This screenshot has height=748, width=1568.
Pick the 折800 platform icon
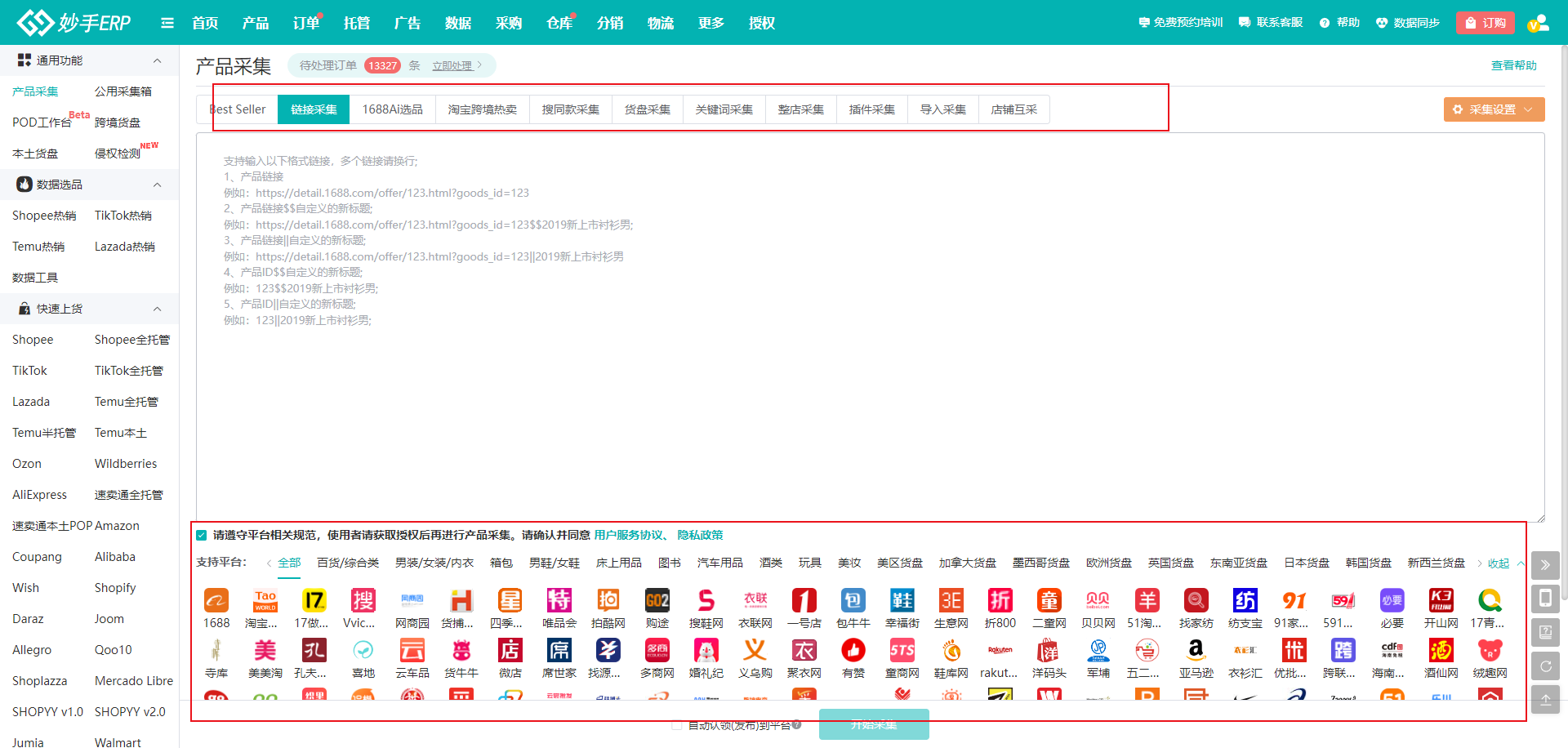click(x=1000, y=601)
